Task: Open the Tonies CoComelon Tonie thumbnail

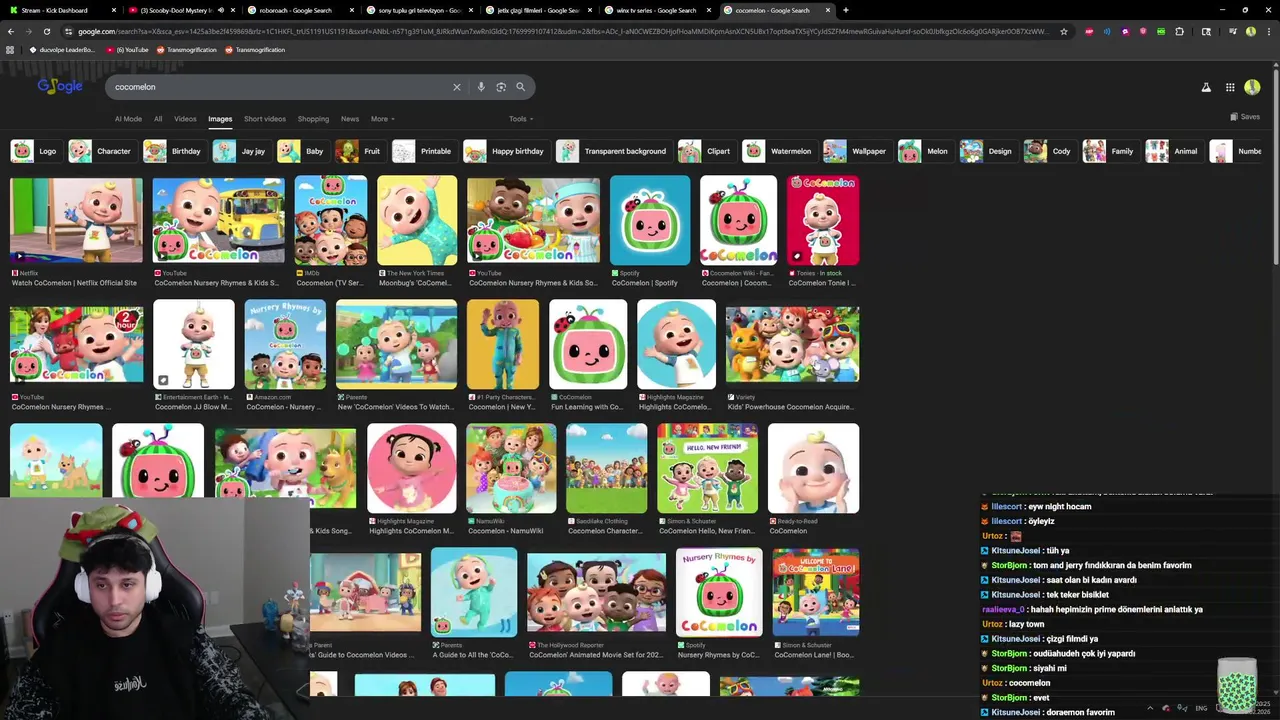Action: pyautogui.click(x=823, y=220)
